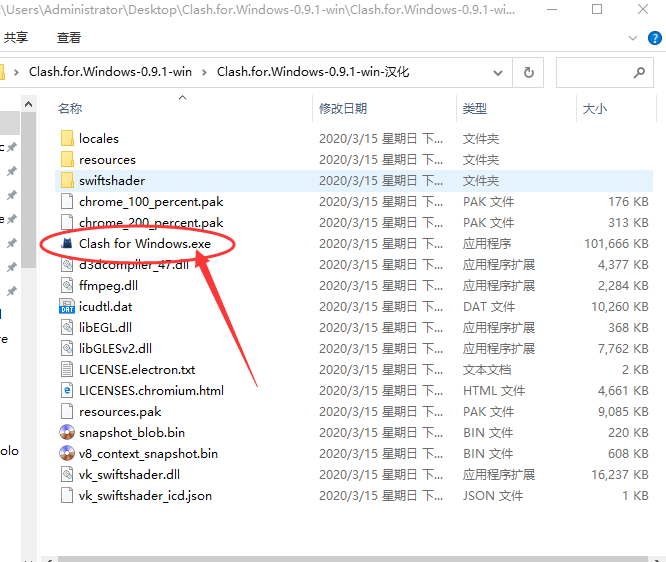This screenshot has height=562, width=666.
Task: Maximize the Explorer window
Action: pos(597,9)
